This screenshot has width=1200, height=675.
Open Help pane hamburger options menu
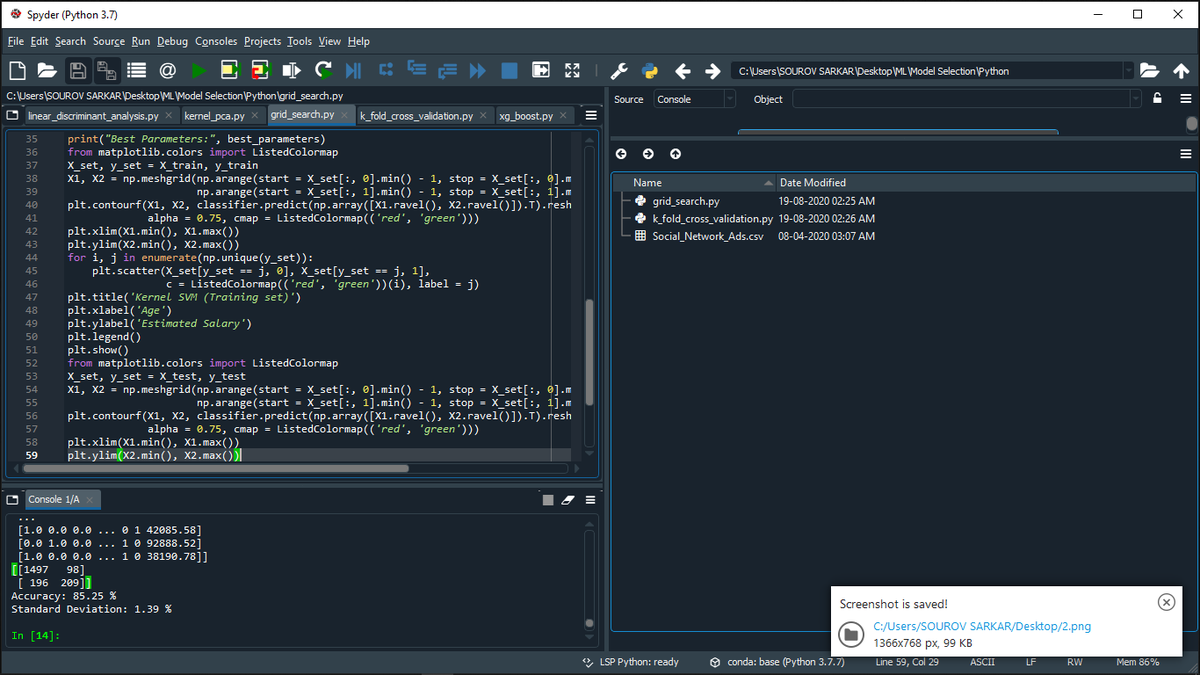(1186, 99)
